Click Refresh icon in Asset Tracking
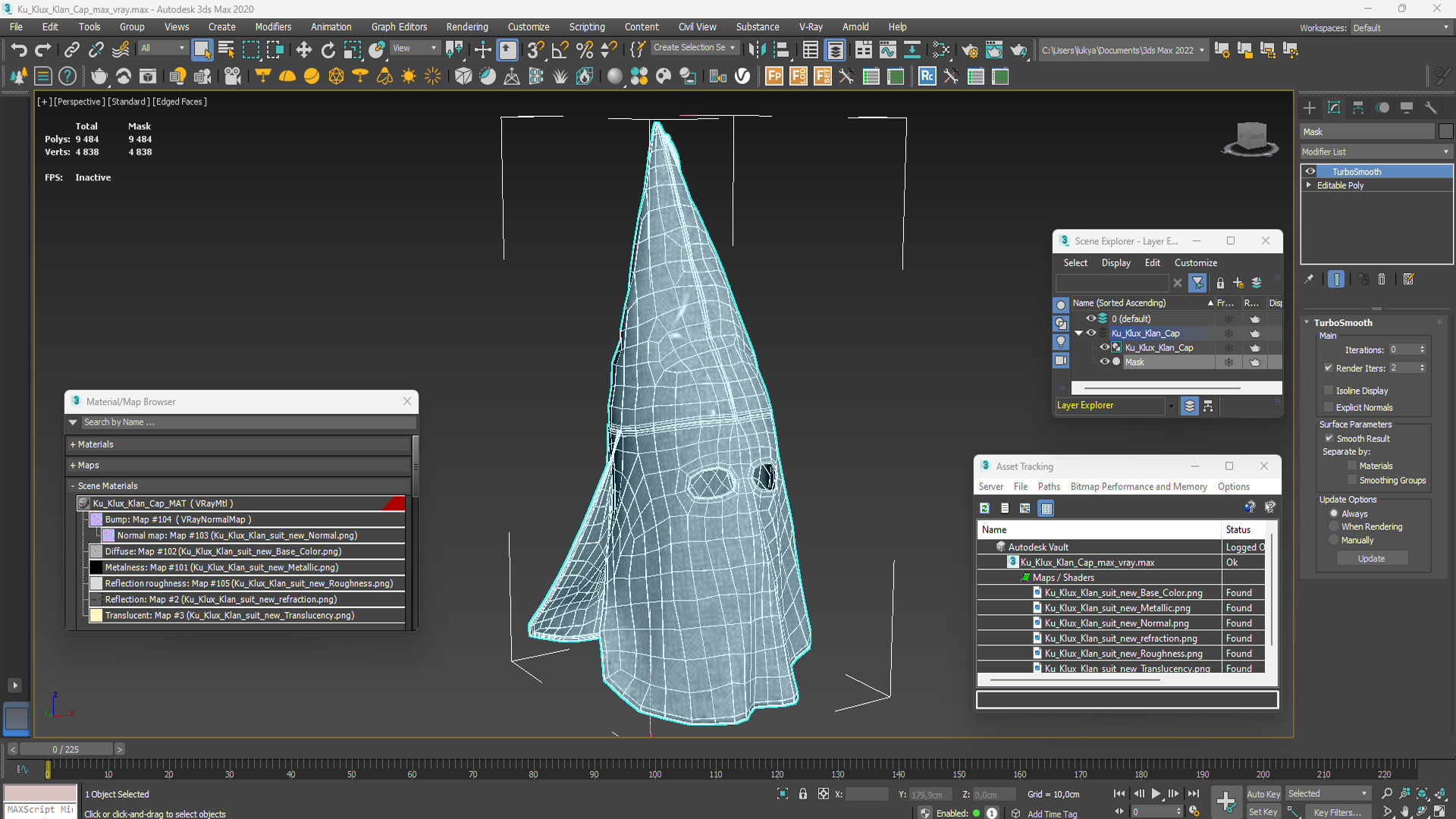The height and width of the screenshot is (819, 1456). [984, 508]
